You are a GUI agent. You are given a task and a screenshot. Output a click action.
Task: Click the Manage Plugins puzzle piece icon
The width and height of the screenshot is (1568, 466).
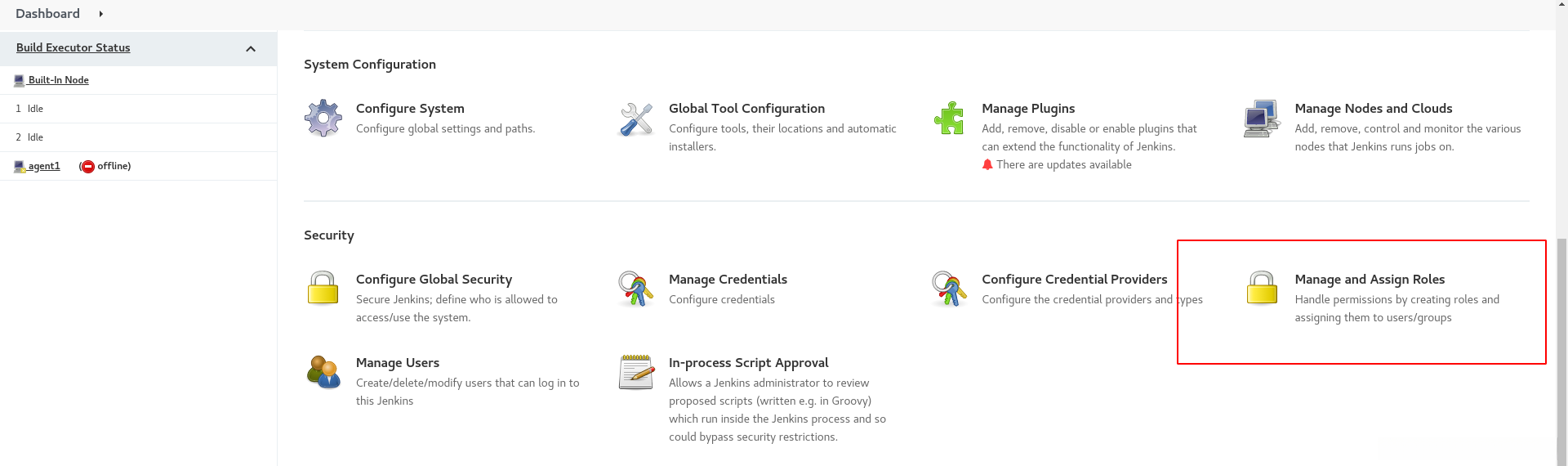[949, 119]
